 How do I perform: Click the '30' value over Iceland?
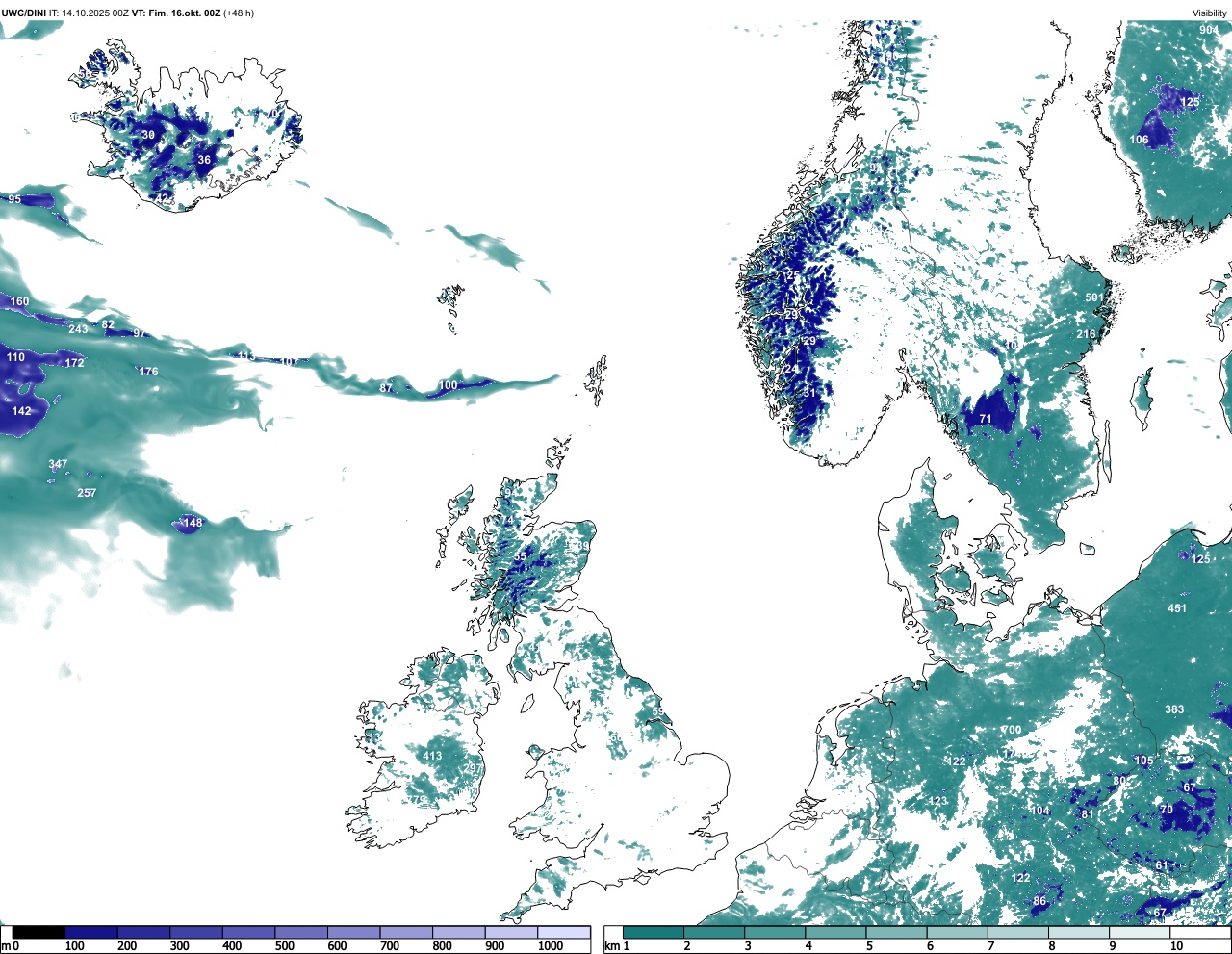coord(148,135)
